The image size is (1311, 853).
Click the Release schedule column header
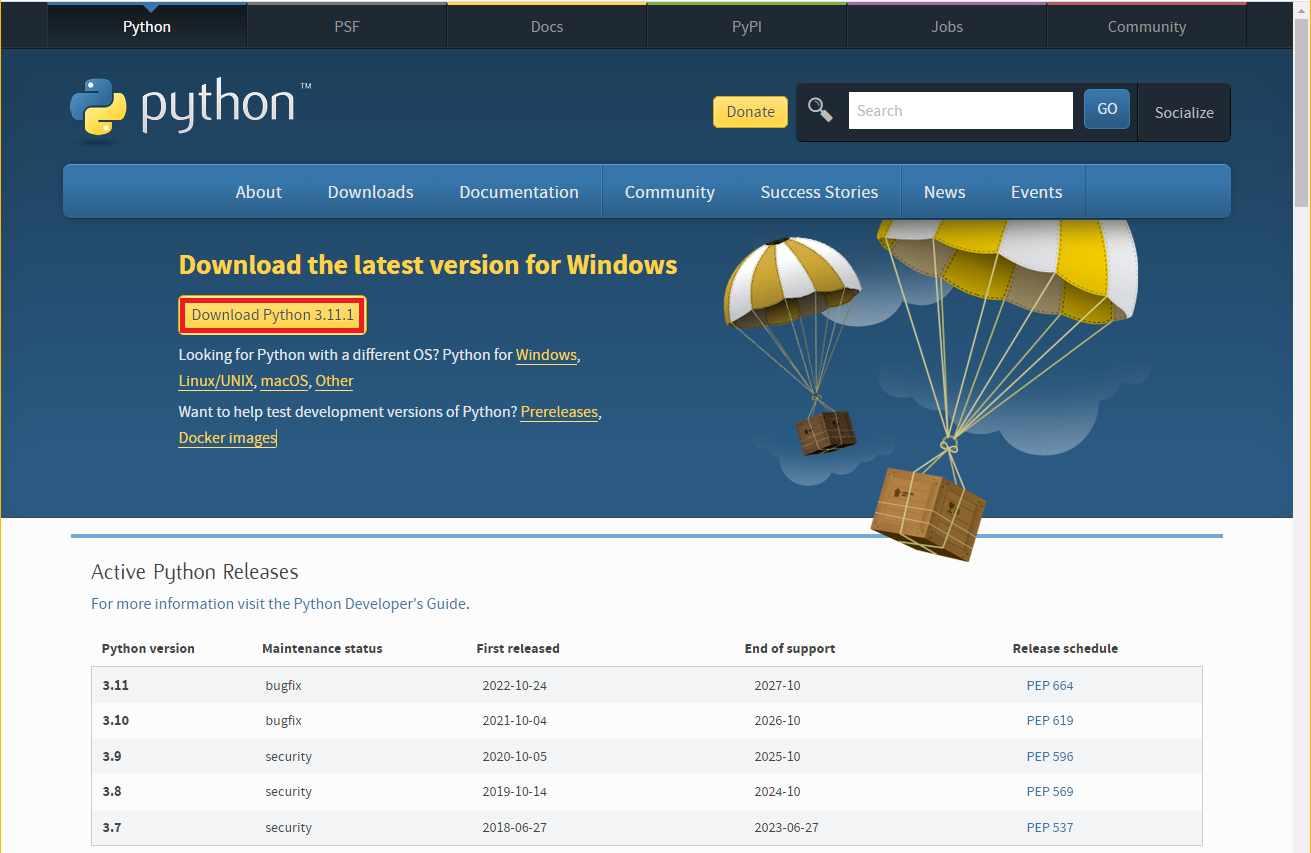(x=1065, y=649)
